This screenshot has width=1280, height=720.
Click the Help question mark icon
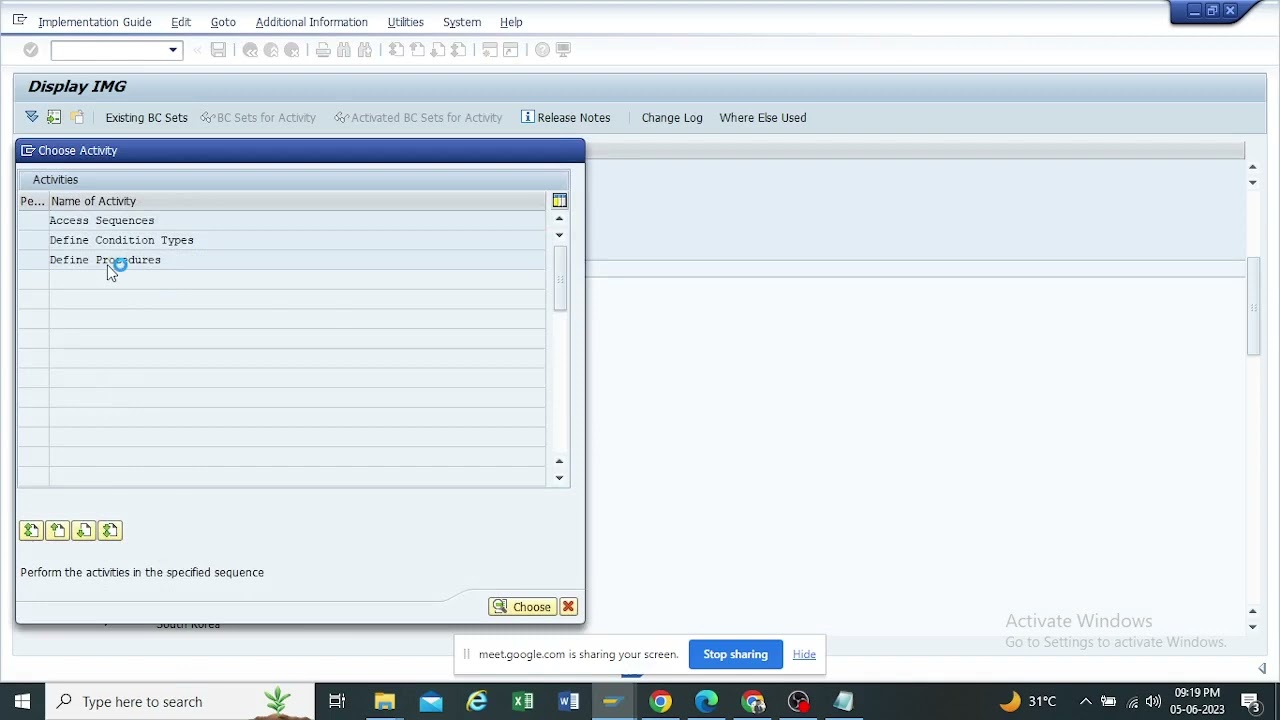coord(542,50)
